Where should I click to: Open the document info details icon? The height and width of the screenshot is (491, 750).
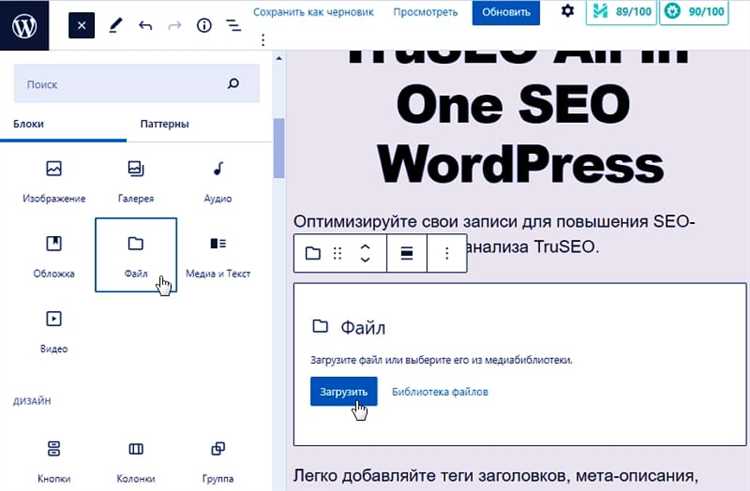[x=204, y=25]
